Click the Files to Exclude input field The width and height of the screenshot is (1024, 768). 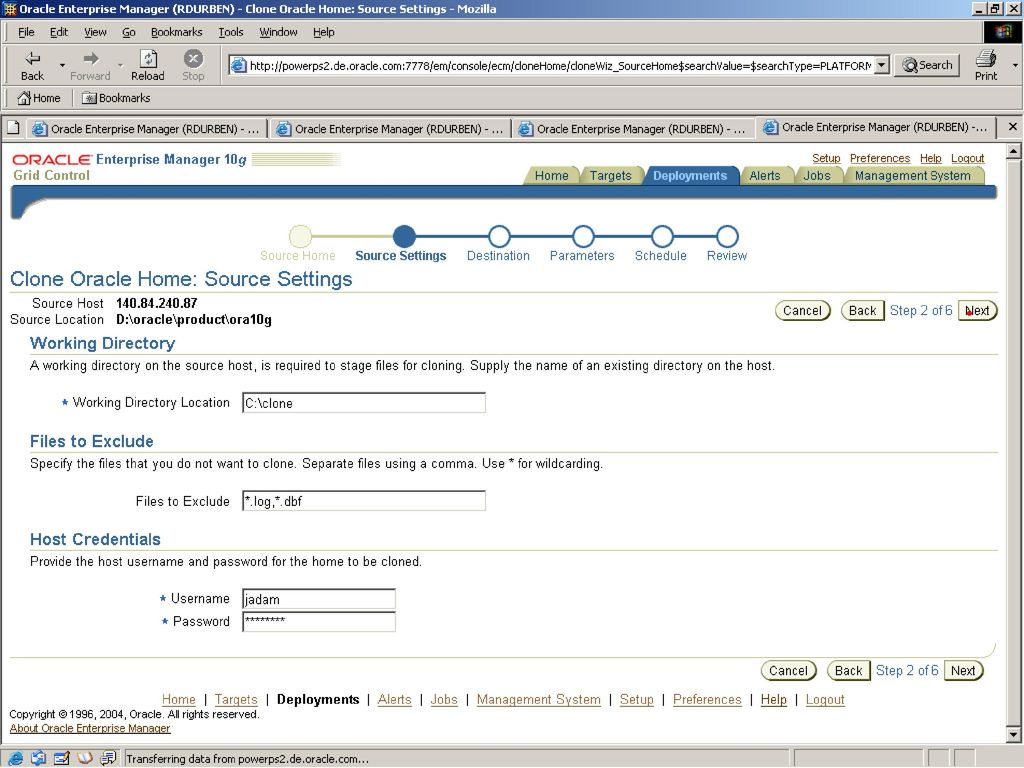click(x=364, y=501)
